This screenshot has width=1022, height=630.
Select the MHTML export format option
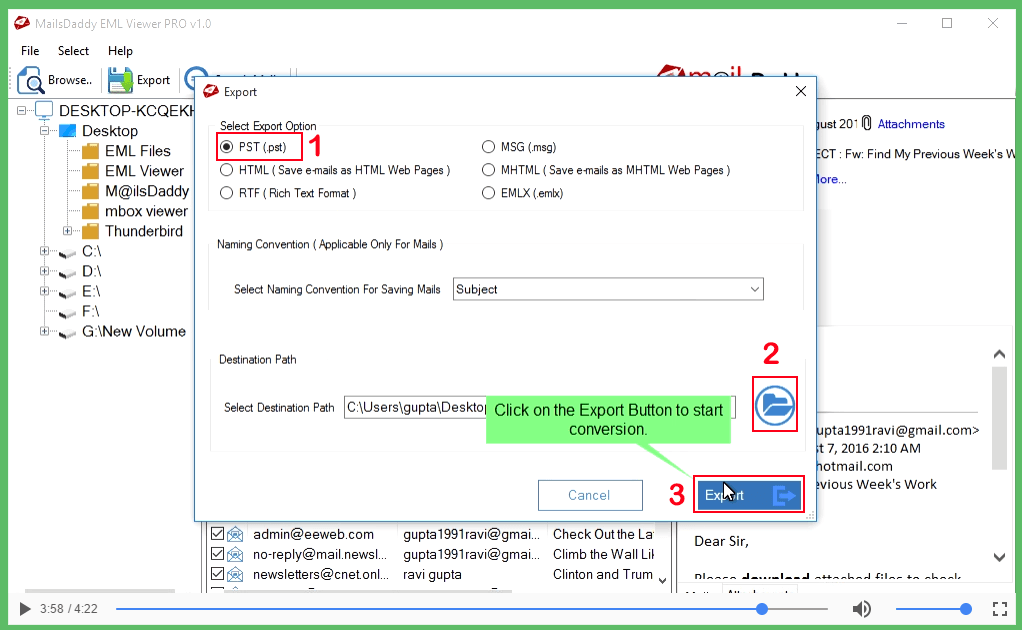(x=489, y=169)
